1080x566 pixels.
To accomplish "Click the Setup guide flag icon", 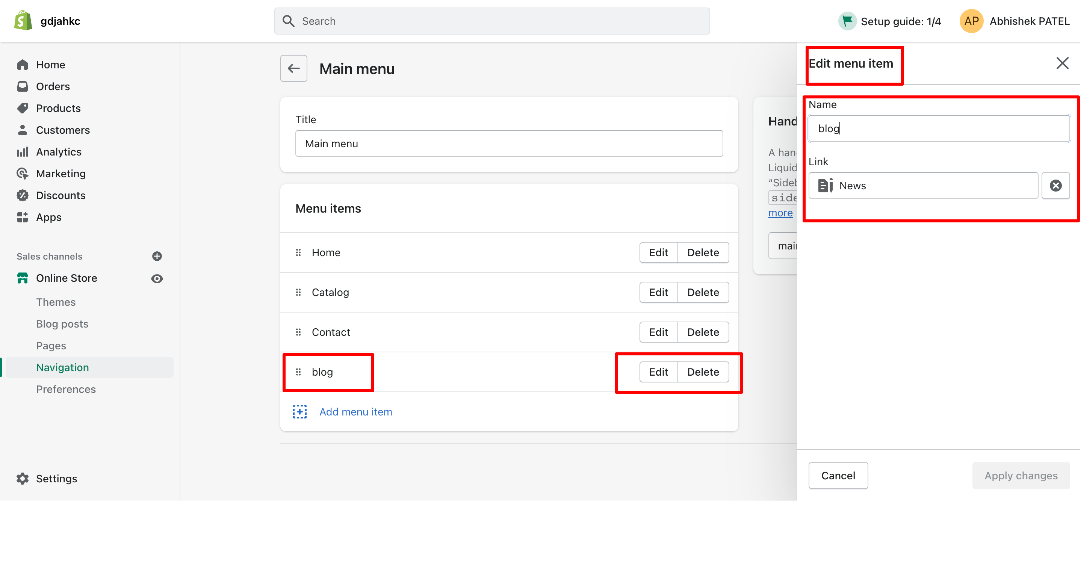I will [x=847, y=21].
